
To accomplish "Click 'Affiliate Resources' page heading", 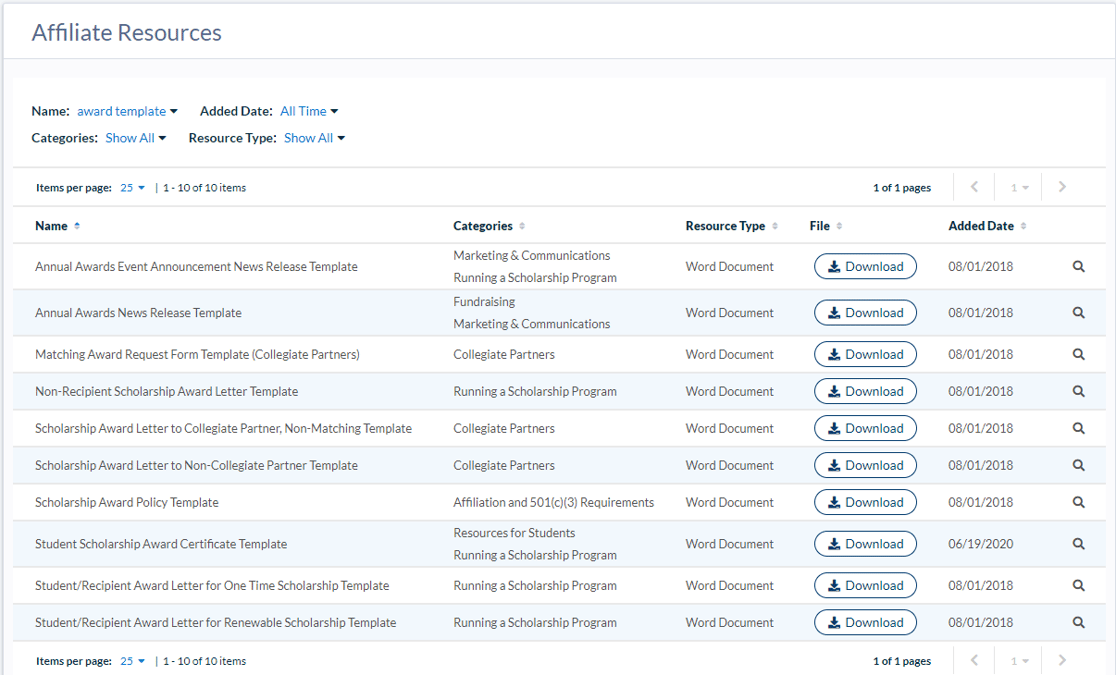I will point(127,33).
